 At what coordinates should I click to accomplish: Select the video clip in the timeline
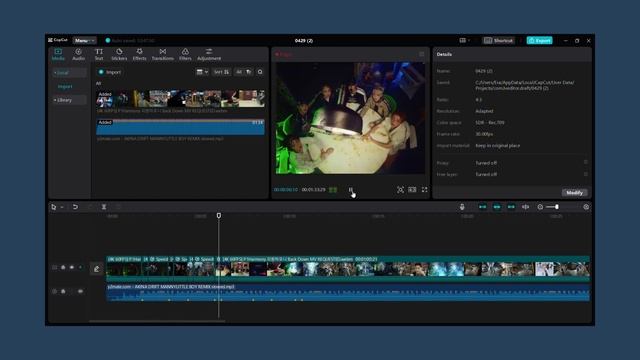348,269
